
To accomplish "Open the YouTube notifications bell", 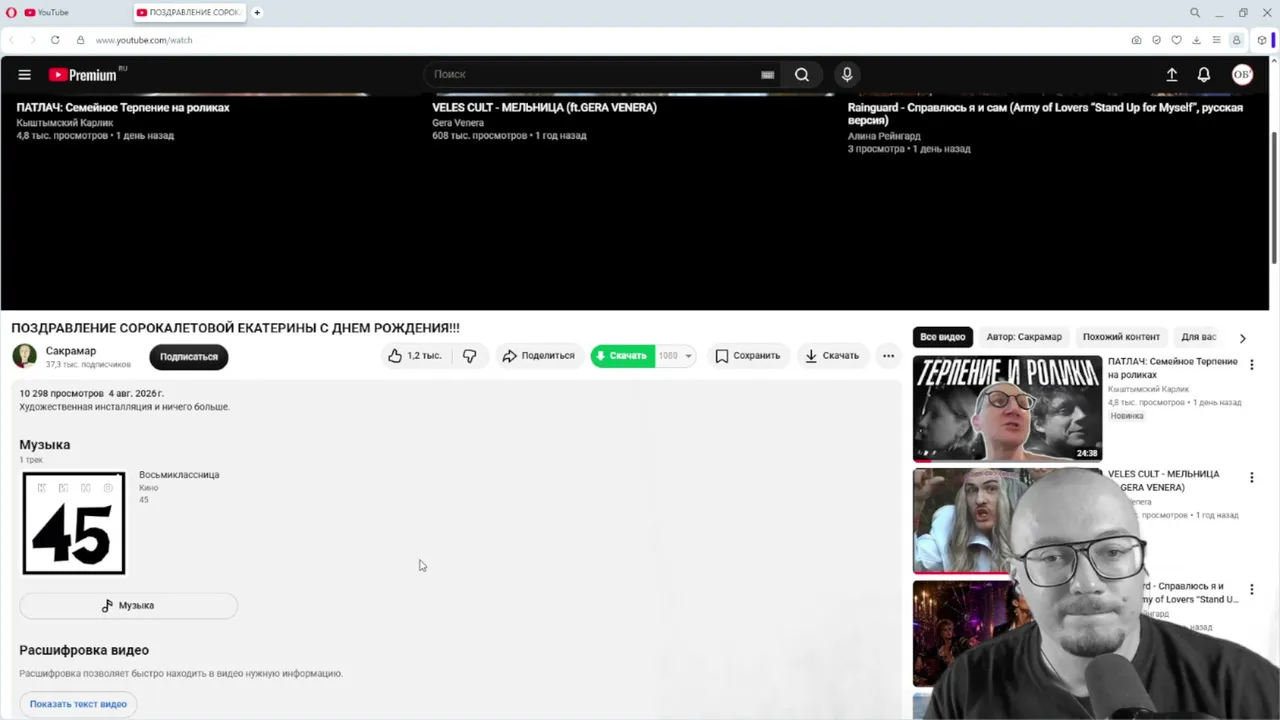I will point(1204,74).
